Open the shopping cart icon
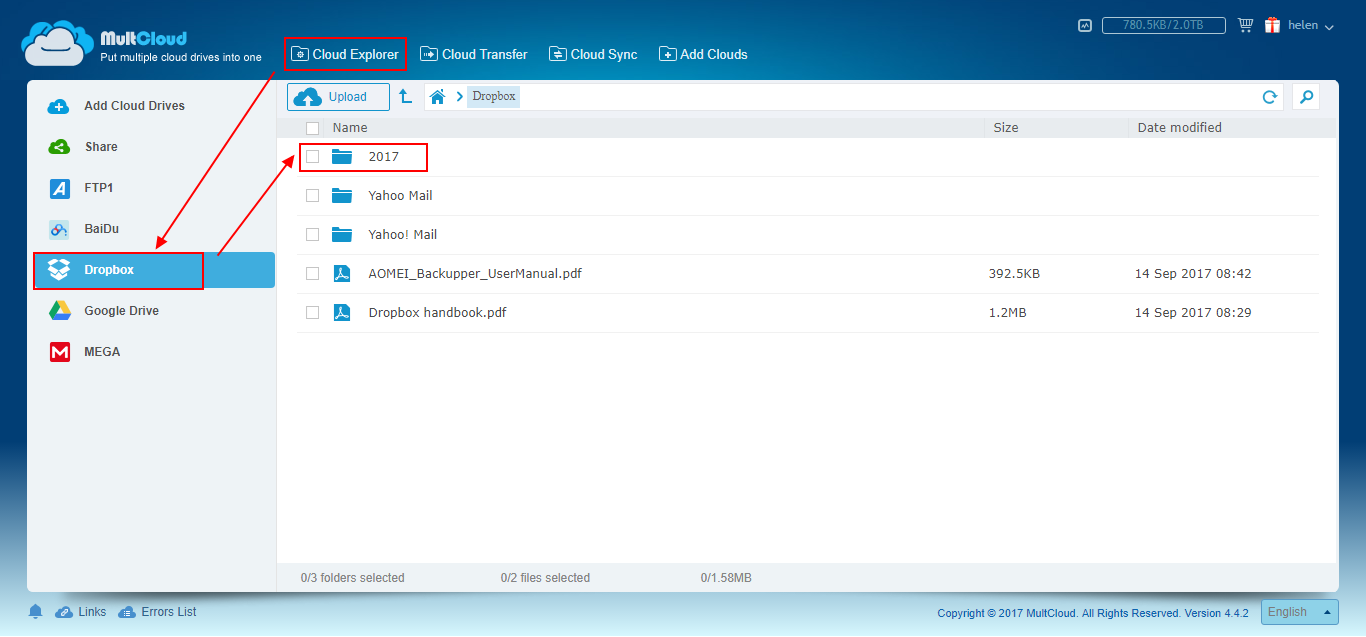This screenshot has width=1366, height=637. [x=1245, y=25]
